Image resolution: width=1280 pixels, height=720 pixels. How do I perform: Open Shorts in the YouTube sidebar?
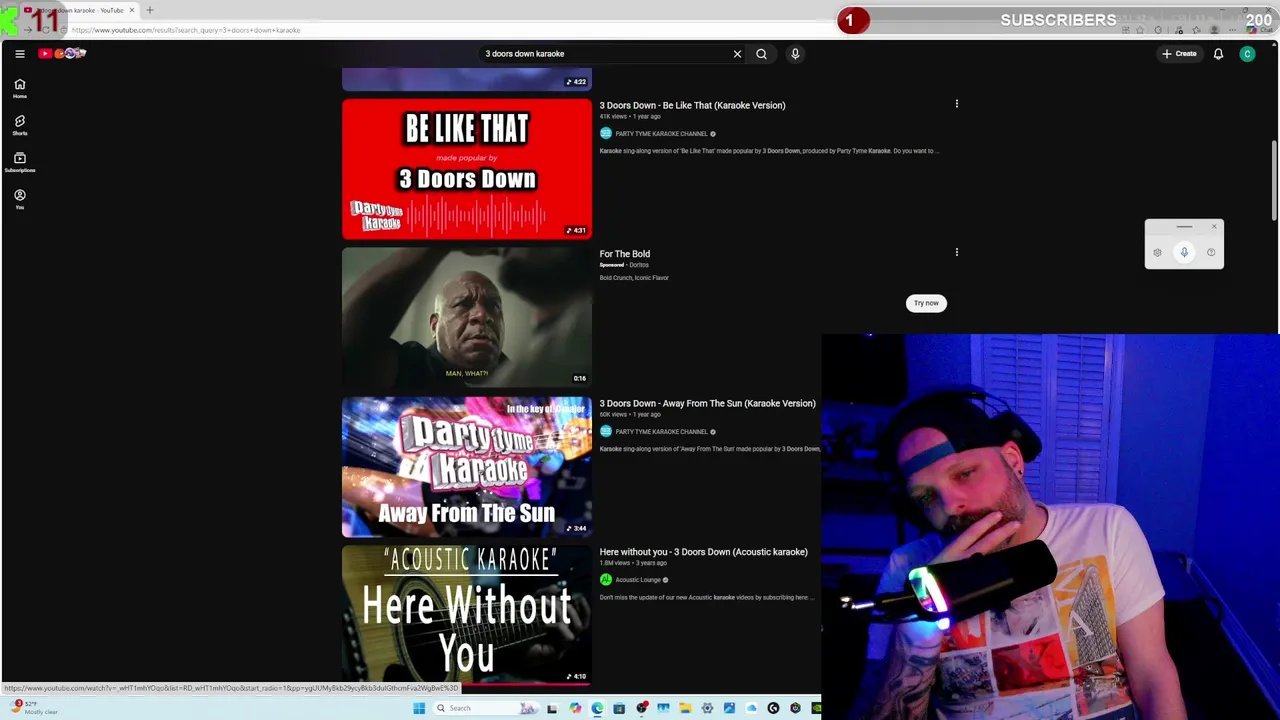[19, 125]
